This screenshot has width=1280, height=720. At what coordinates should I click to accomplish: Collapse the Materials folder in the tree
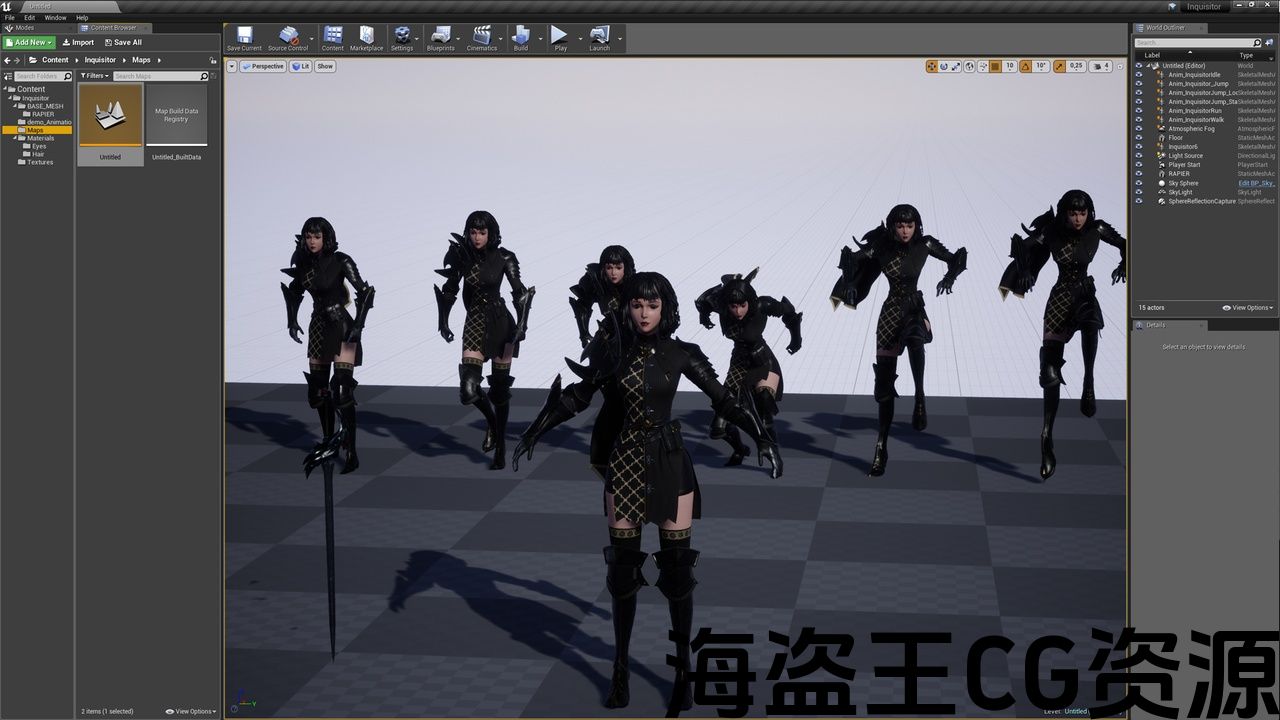[15, 138]
